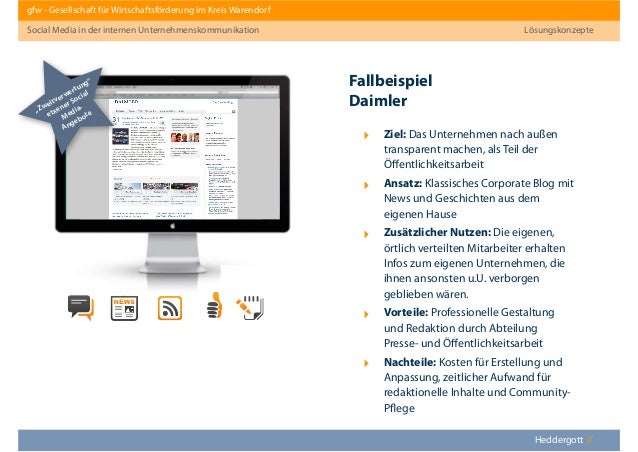Click the bold label 'Zusätzlicher Nutzen:'
This screenshot has width=638, height=452.
(437, 232)
